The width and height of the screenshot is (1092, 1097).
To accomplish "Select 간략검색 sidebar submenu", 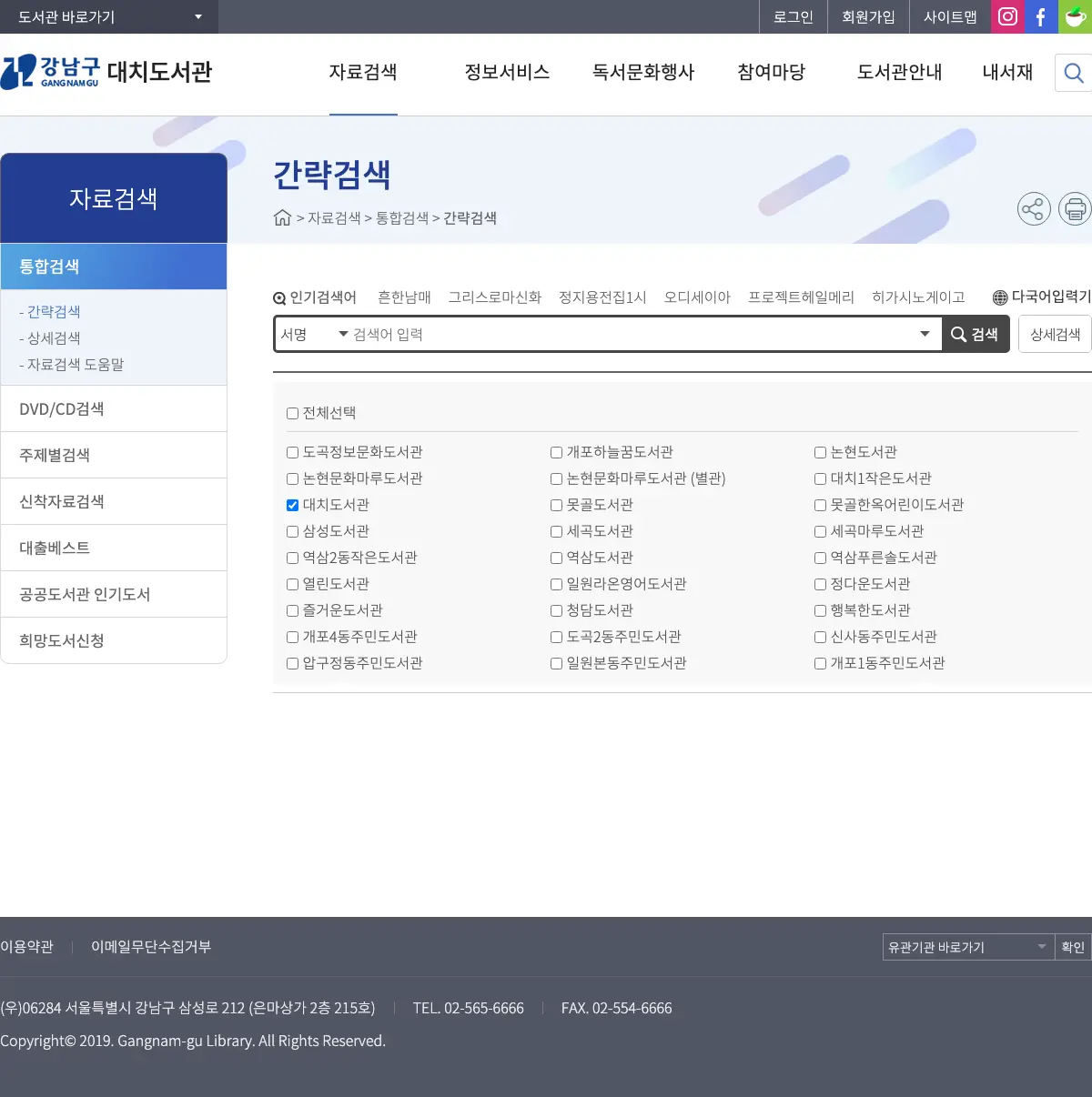I will (50, 311).
